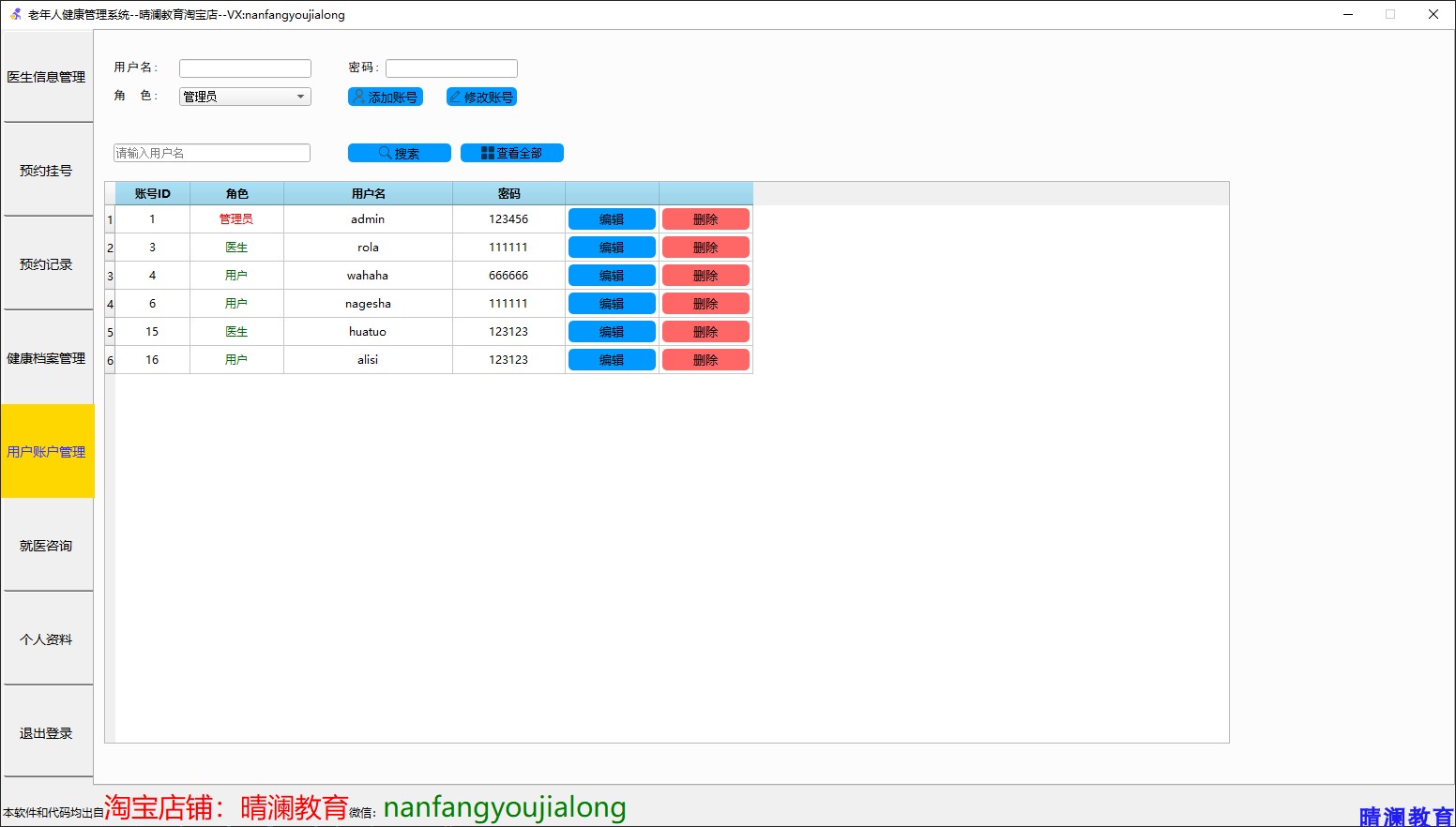
Task: Click the 搜索 button
Action: click(400, 153)
